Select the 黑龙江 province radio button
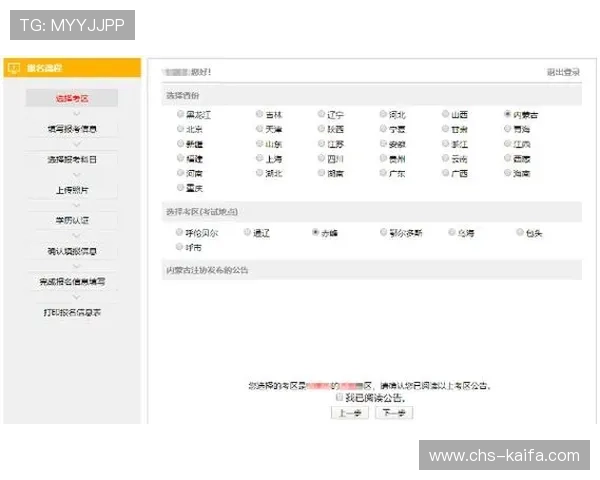The height and width of the screenshot is (480, 600). (x=180, y=114)
